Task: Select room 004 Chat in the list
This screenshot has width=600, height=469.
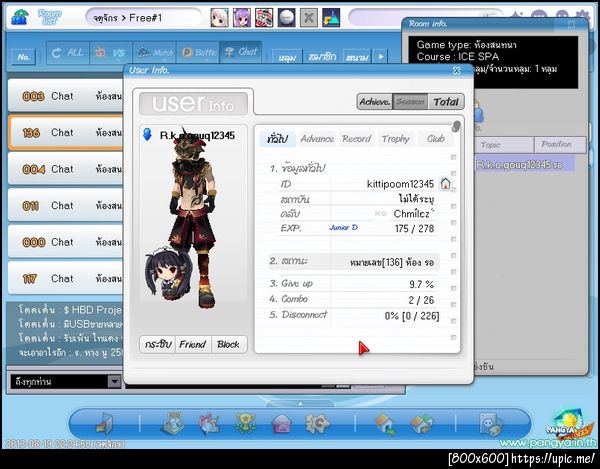Action: click(66, 169)
